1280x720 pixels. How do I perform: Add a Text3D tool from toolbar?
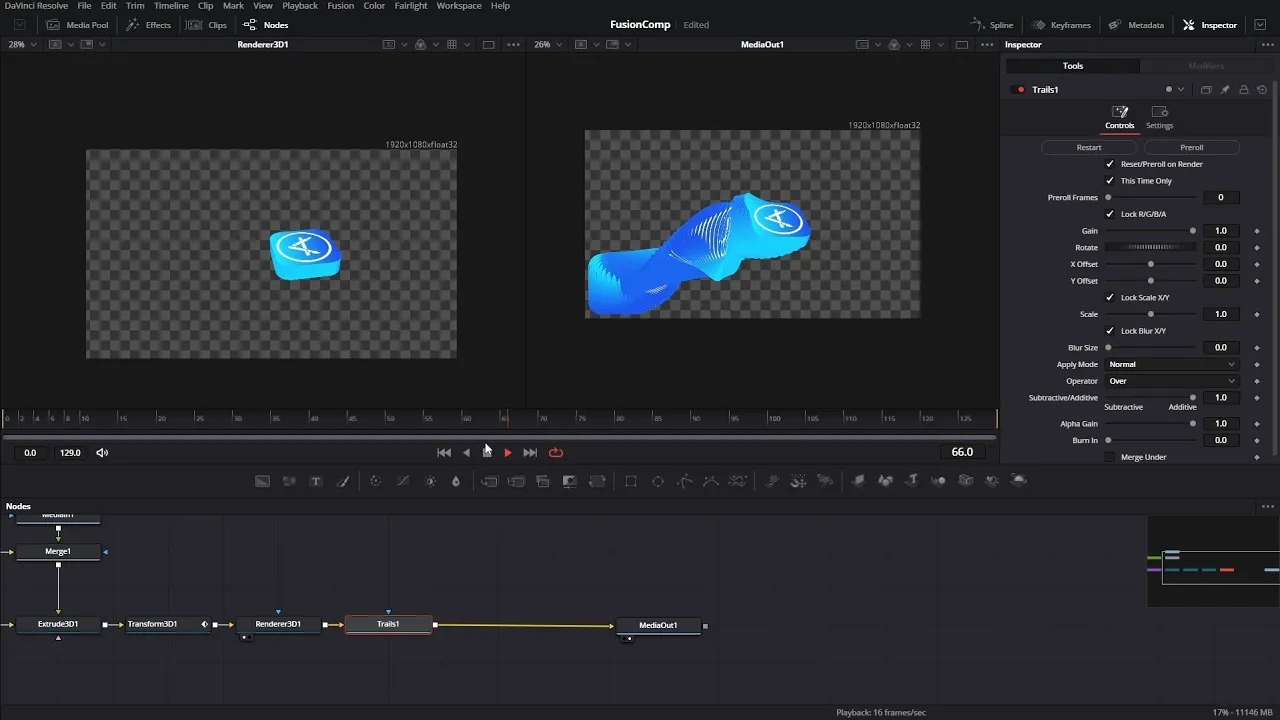912,481
